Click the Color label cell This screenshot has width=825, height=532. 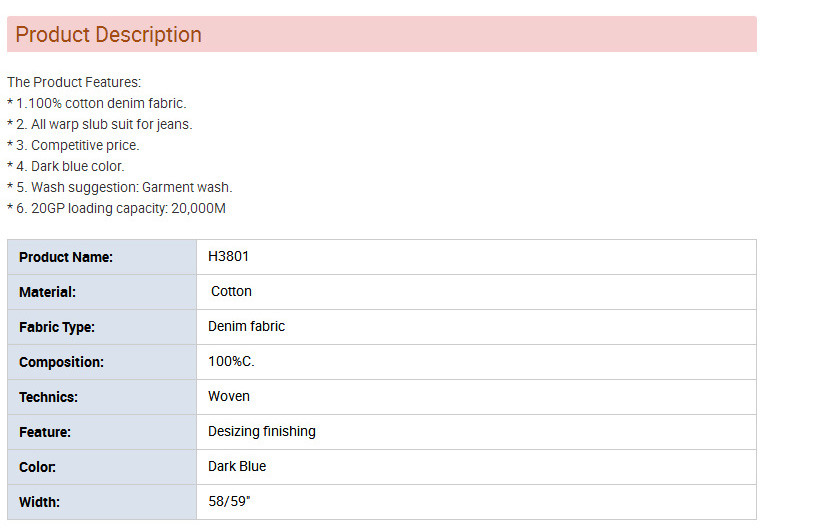(102, 467)
